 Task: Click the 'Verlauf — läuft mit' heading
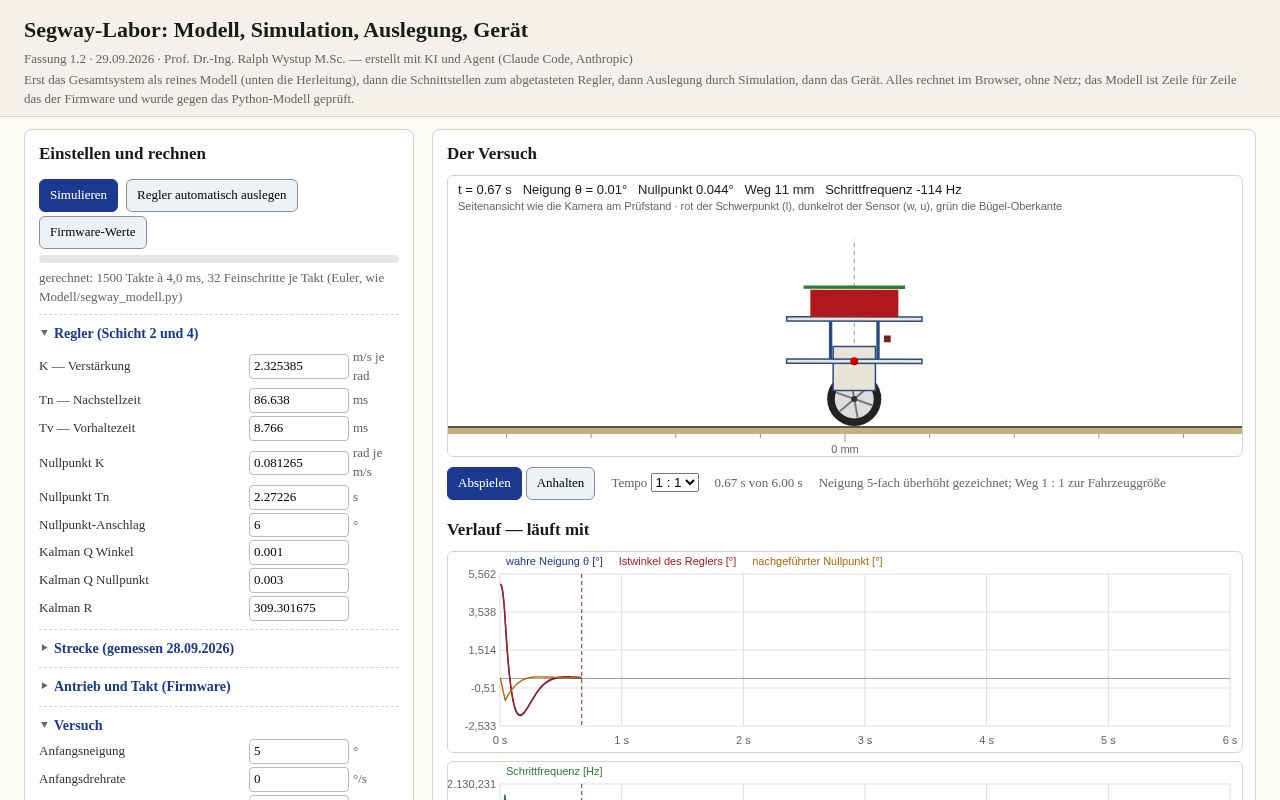tap(518, 530)
